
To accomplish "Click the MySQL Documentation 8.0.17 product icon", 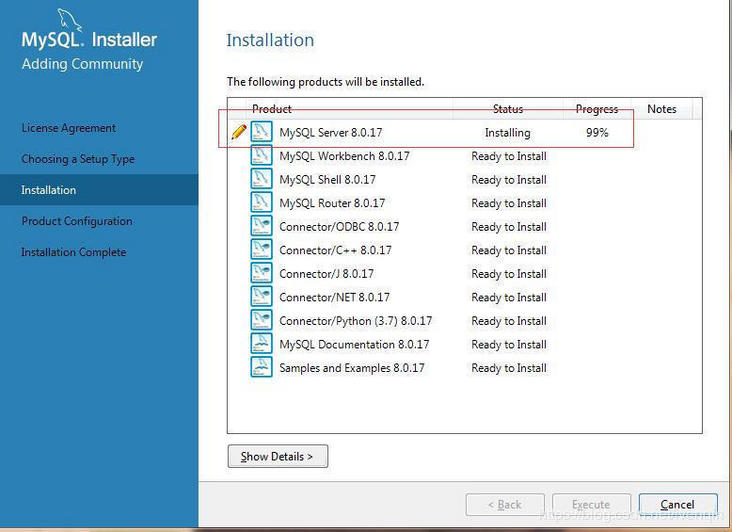I will 261,344.
